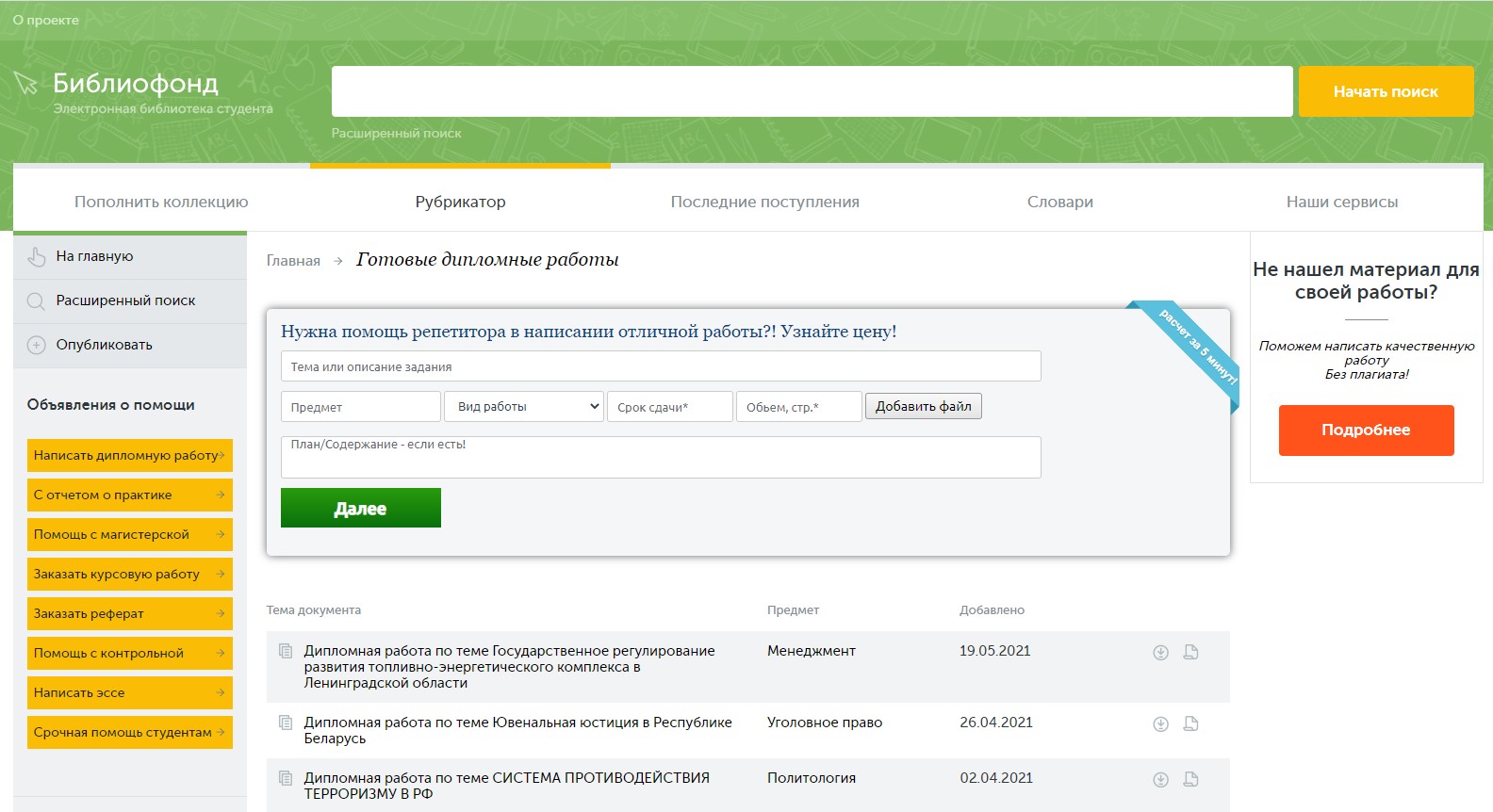Click the Менеджмент subject cell

click(812, 651)
